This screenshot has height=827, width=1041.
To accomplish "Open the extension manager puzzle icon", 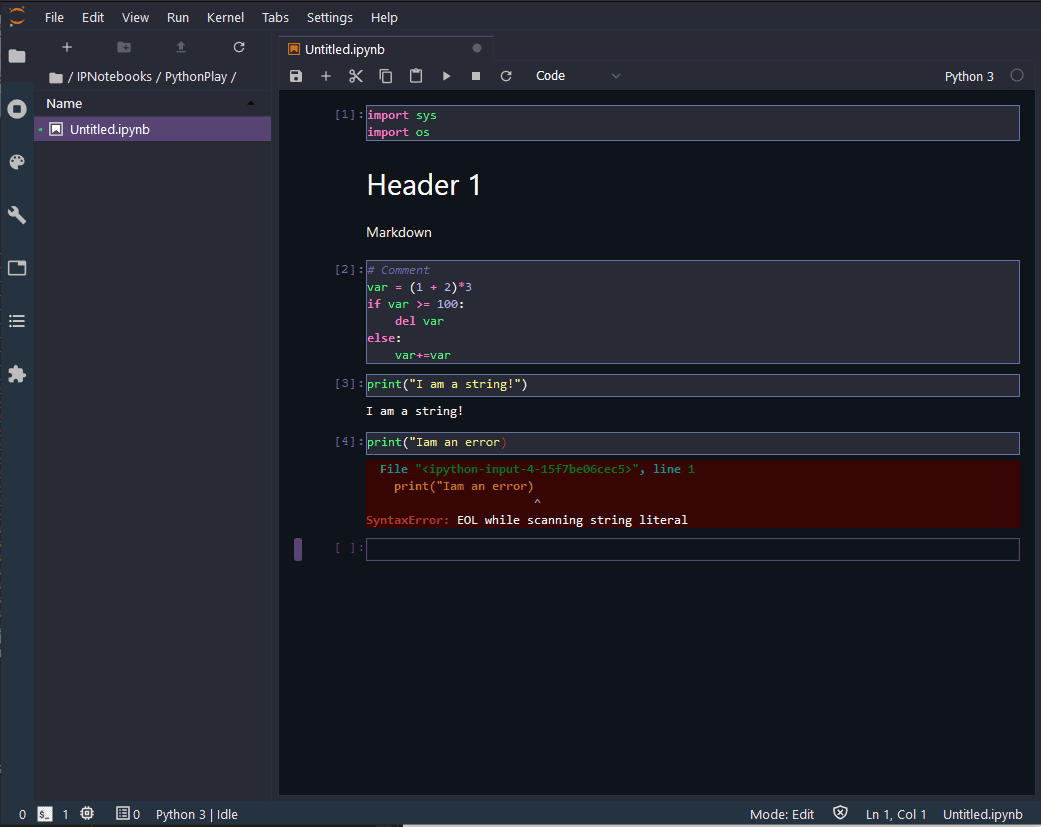I will pyautogui.click(x=16, y=373).
